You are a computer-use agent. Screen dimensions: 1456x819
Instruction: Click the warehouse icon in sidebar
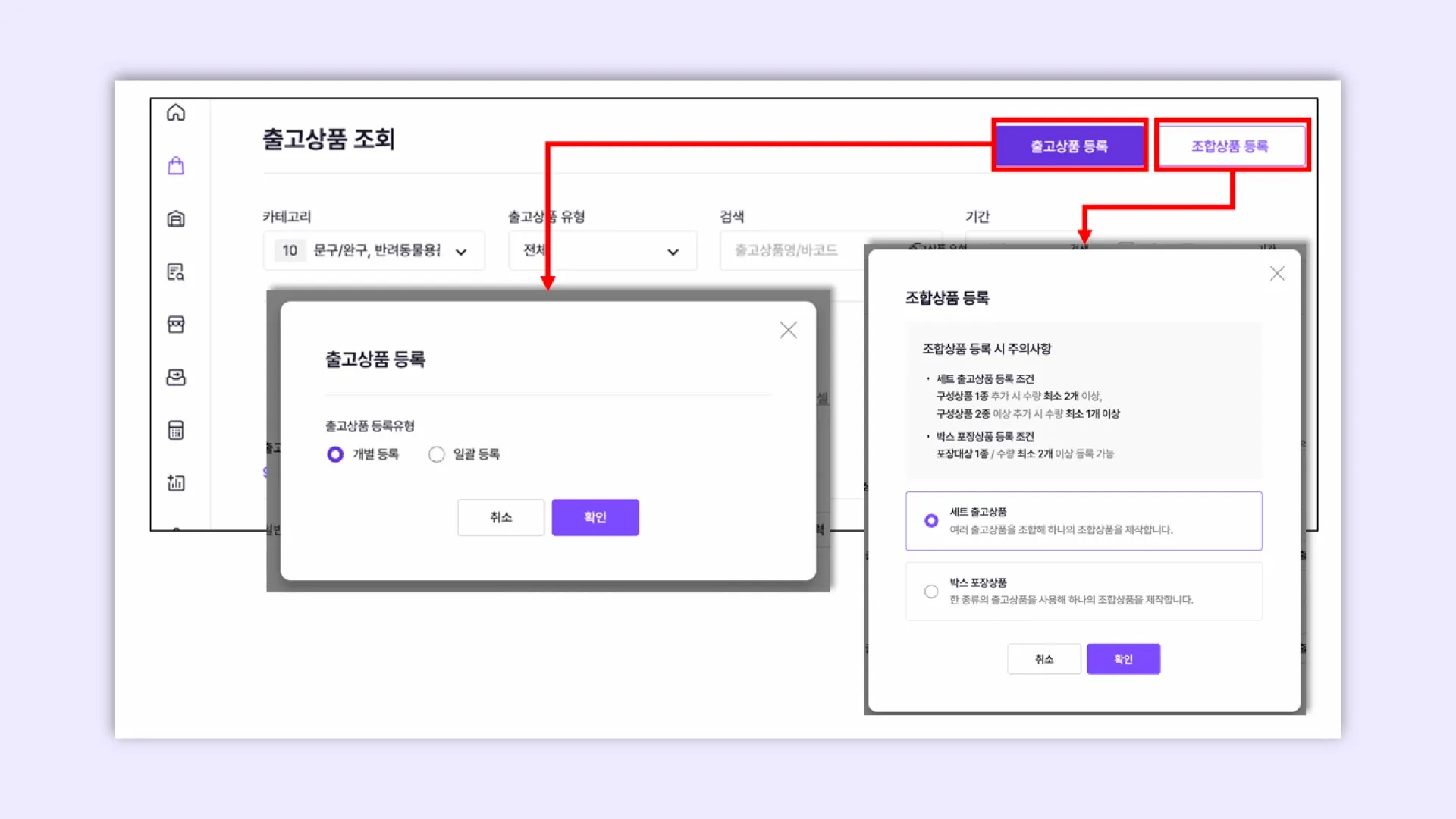click(176, 219)
